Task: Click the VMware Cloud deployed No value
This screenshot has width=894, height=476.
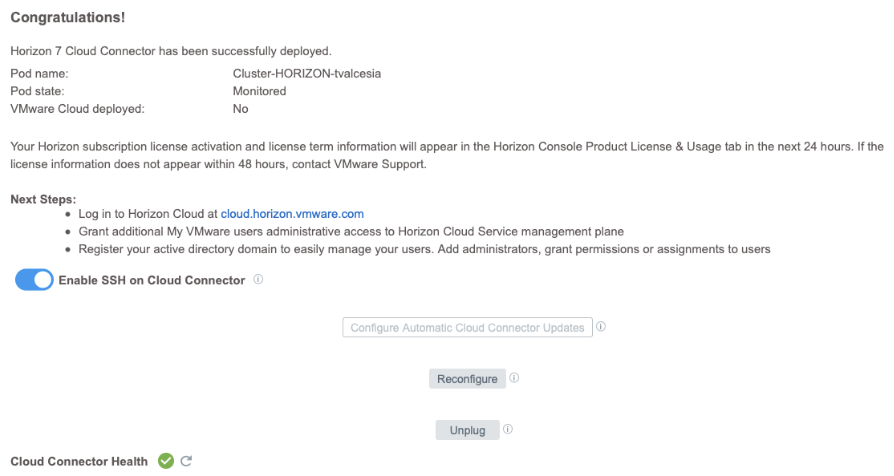Action: tap(240, 109)
